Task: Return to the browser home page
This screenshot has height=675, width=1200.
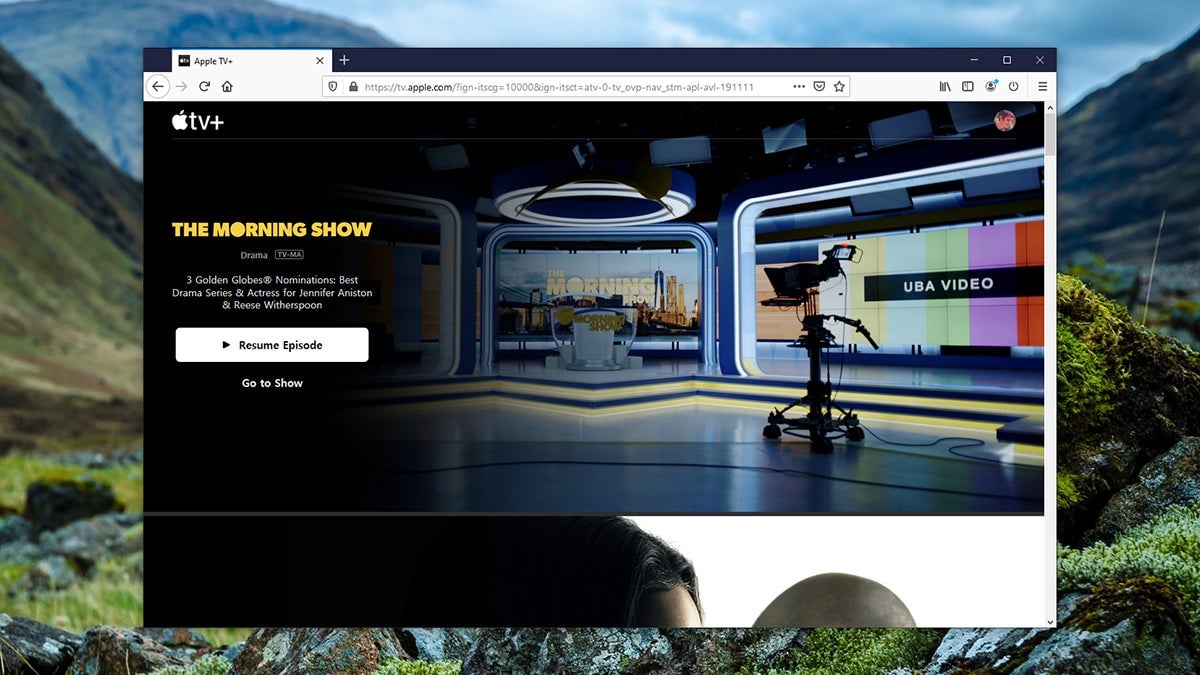Action: (x=228, y=86)
